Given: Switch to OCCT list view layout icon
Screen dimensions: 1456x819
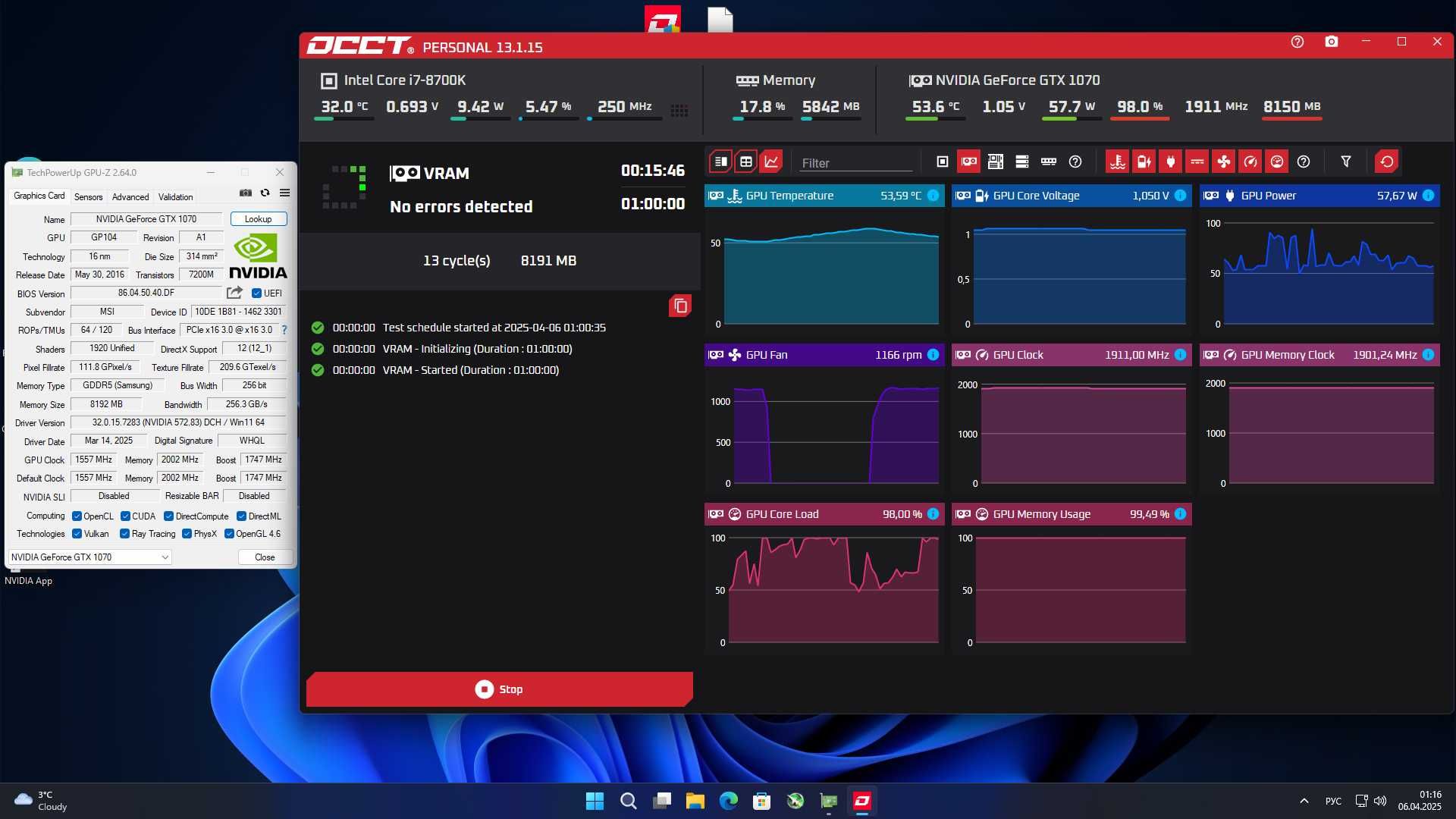Looking at the screenshot, I should (x=720, y=162).
